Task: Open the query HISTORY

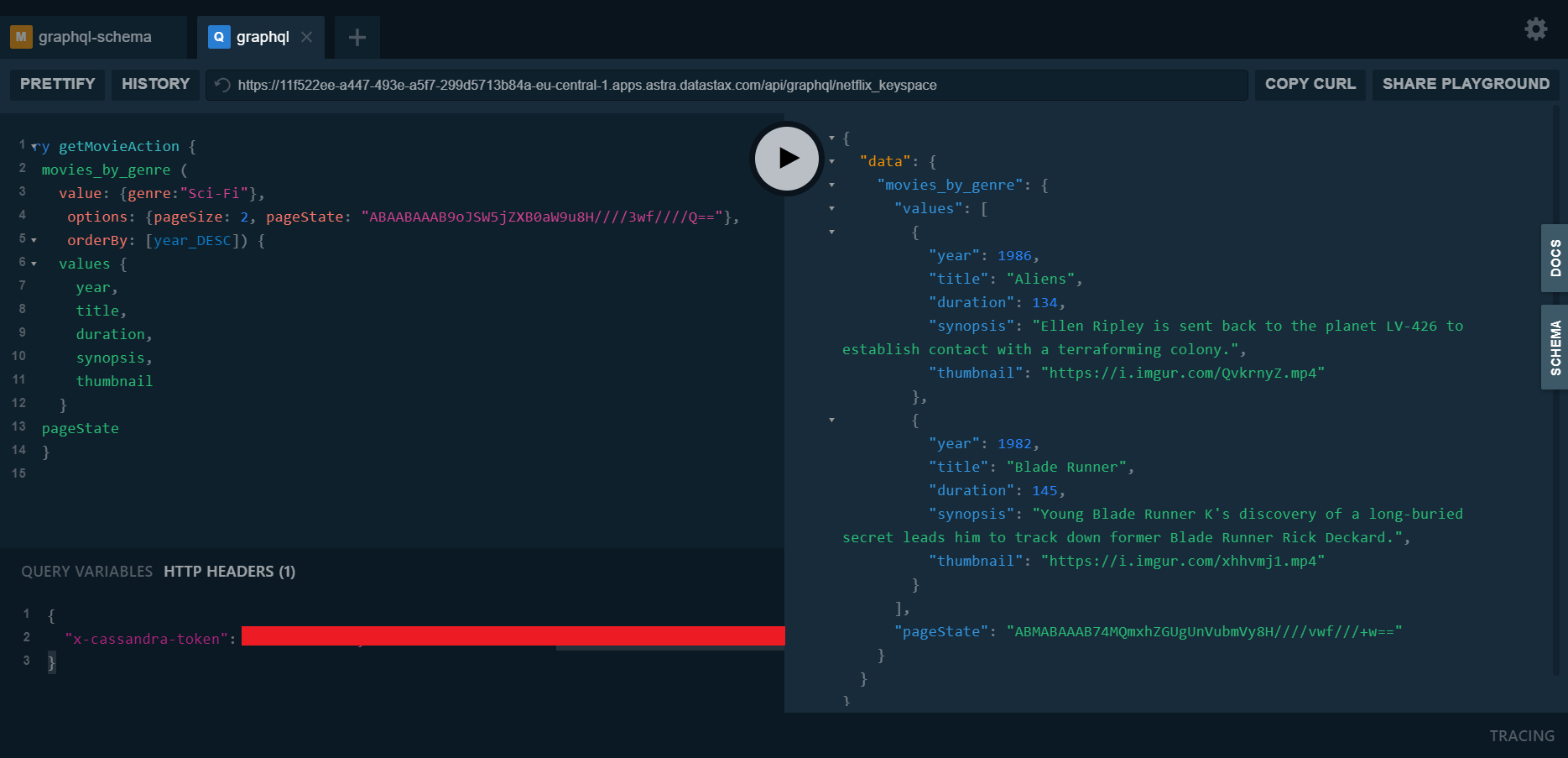Action: point(154,84)
